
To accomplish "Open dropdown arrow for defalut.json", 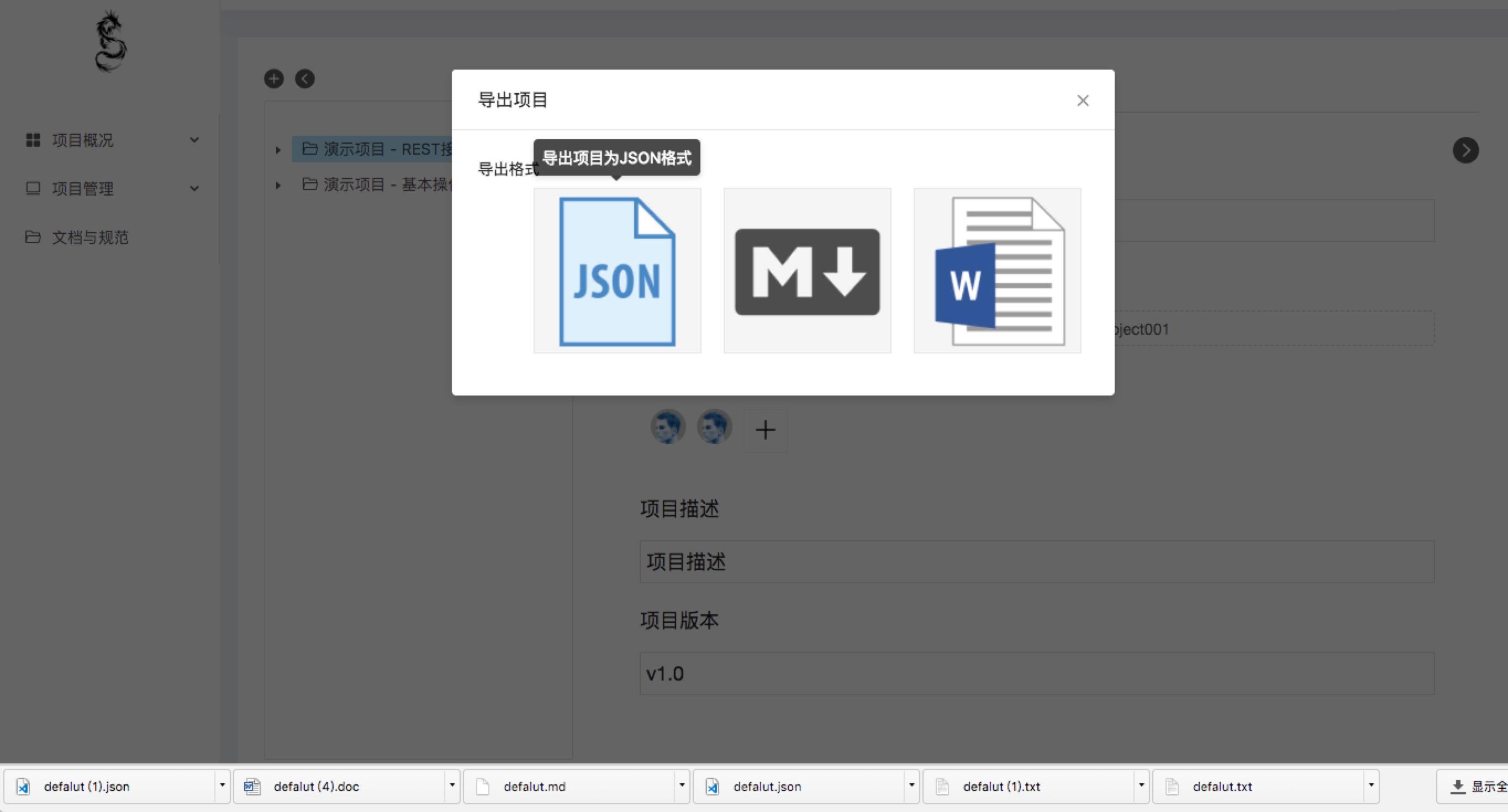I will coord(911,785).
